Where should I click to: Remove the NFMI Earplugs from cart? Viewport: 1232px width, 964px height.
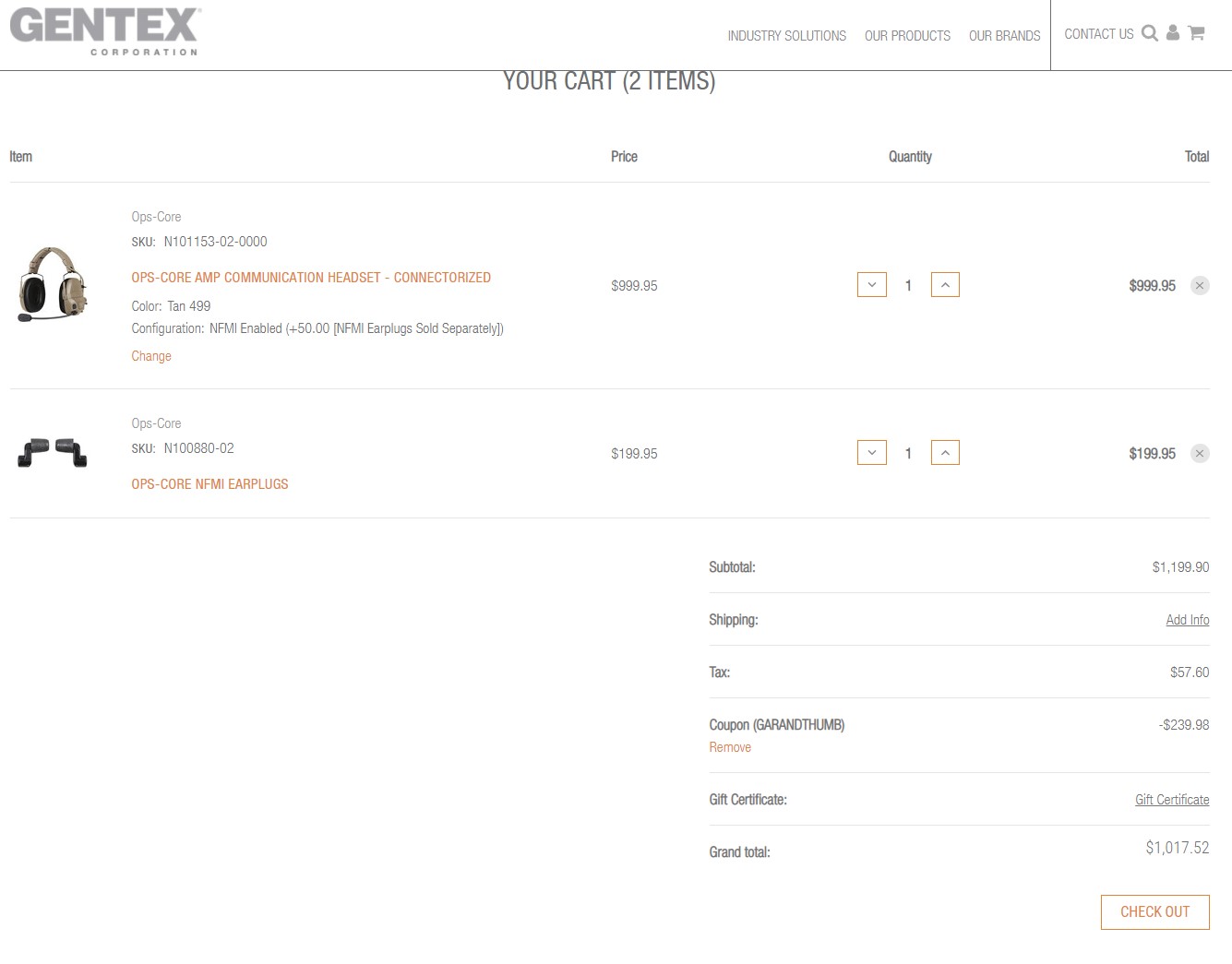point(1200,453)
